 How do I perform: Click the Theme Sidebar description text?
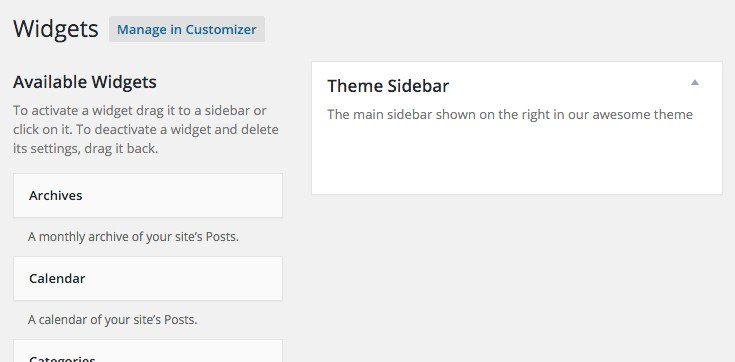[x=510, y=114]
